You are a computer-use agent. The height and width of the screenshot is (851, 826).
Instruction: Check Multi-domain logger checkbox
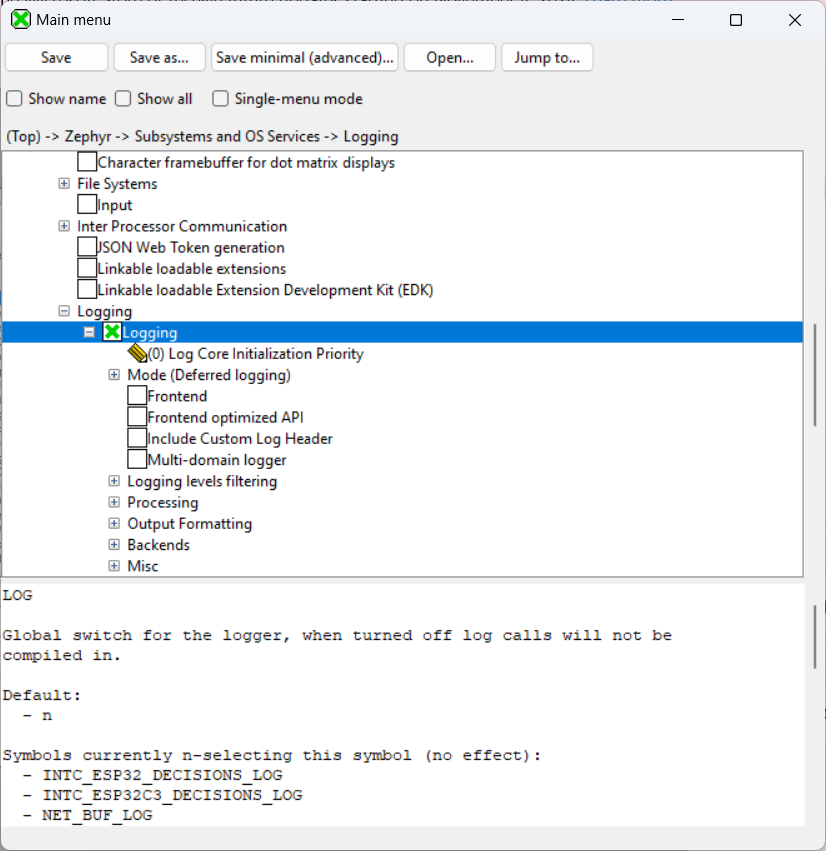tap(137, 459)
